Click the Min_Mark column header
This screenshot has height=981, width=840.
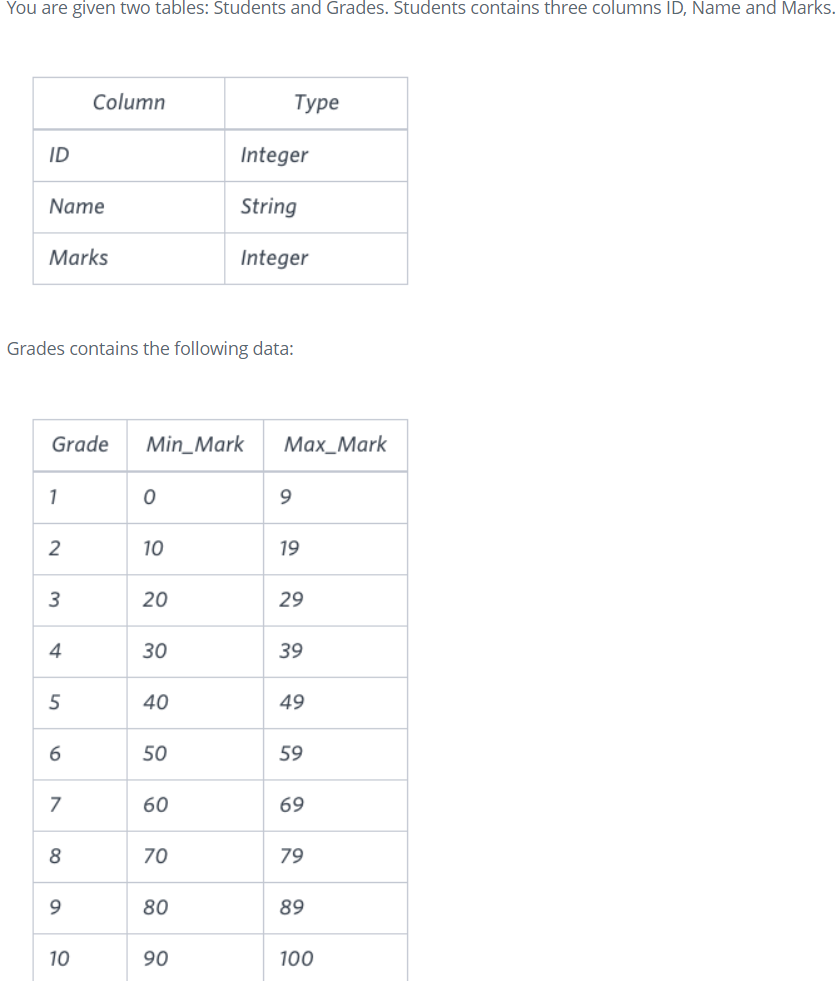(195, 445)
